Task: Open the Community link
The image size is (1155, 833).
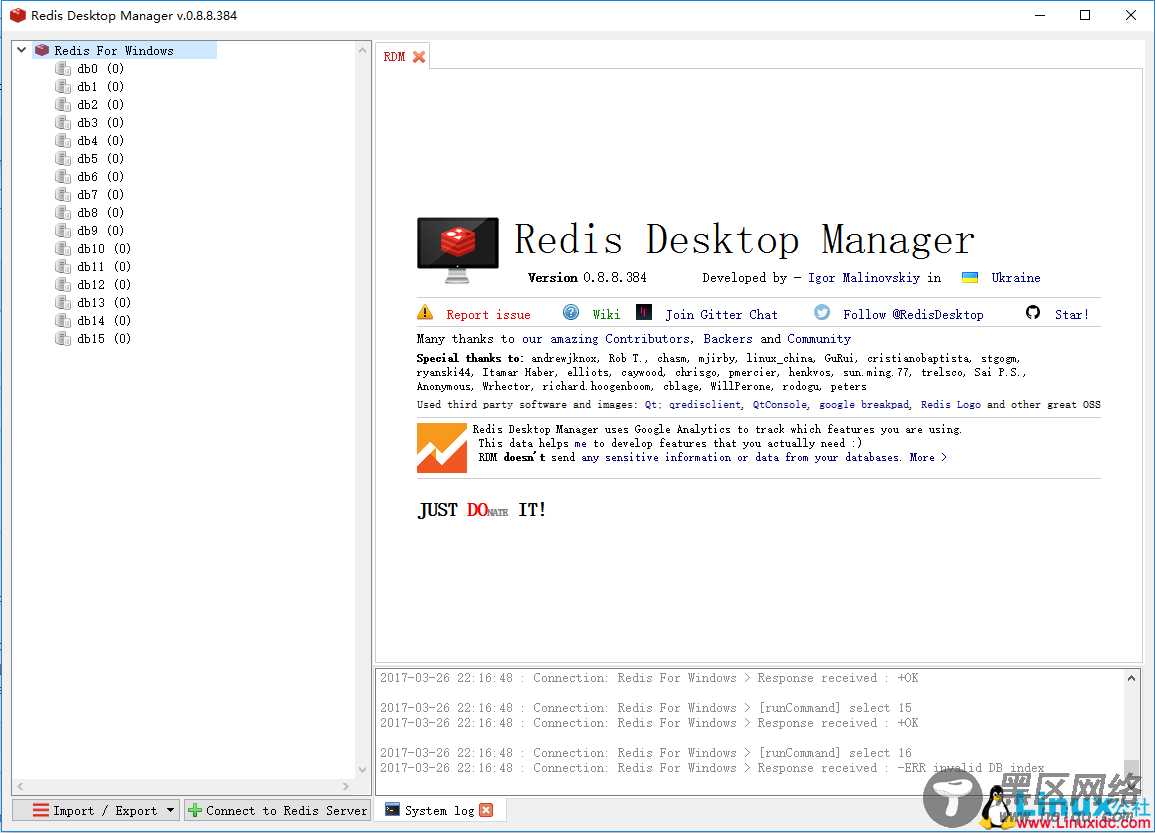Action: [819, 339]
